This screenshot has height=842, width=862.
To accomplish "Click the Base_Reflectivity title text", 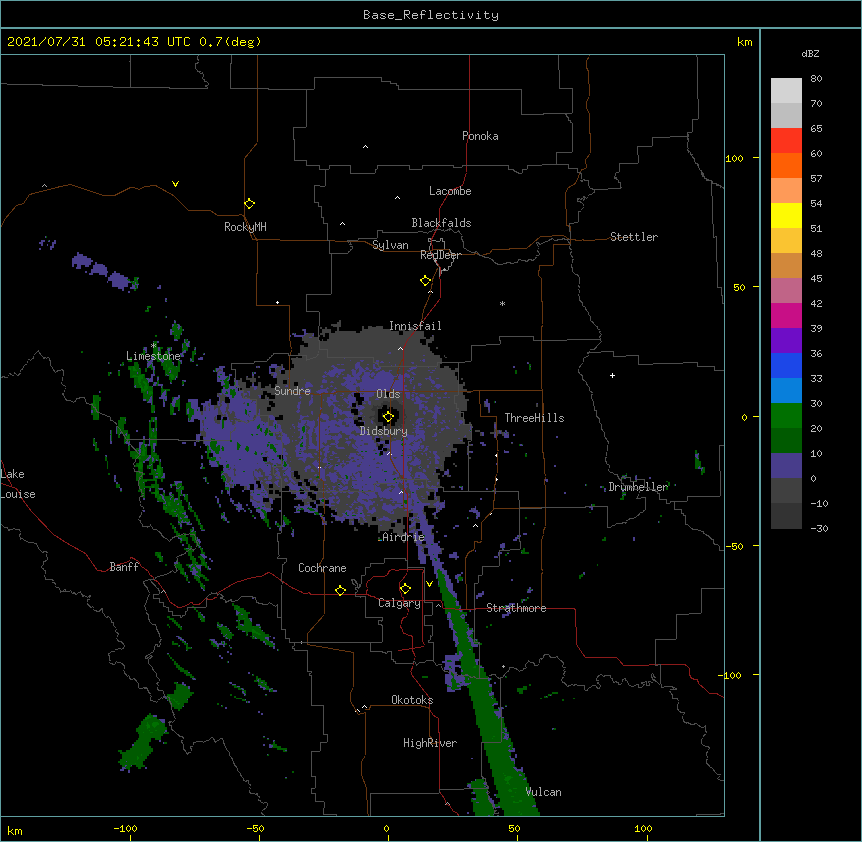I will [431, 15].
